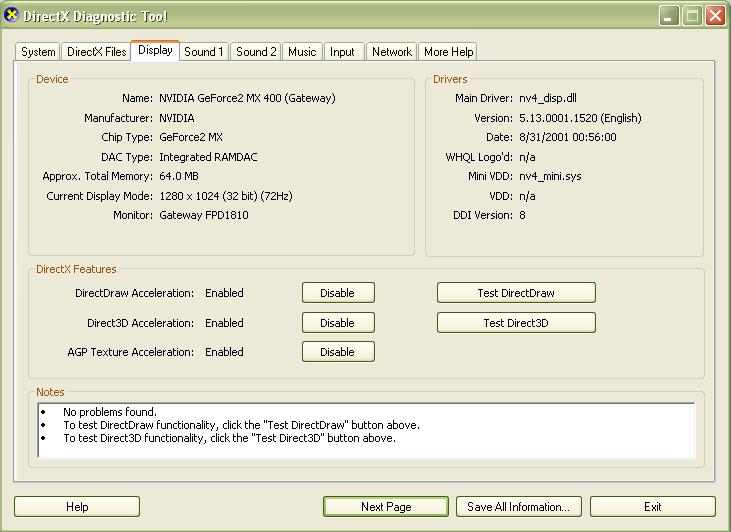
Task: Open the Music tab
Action: click(302, 52)
